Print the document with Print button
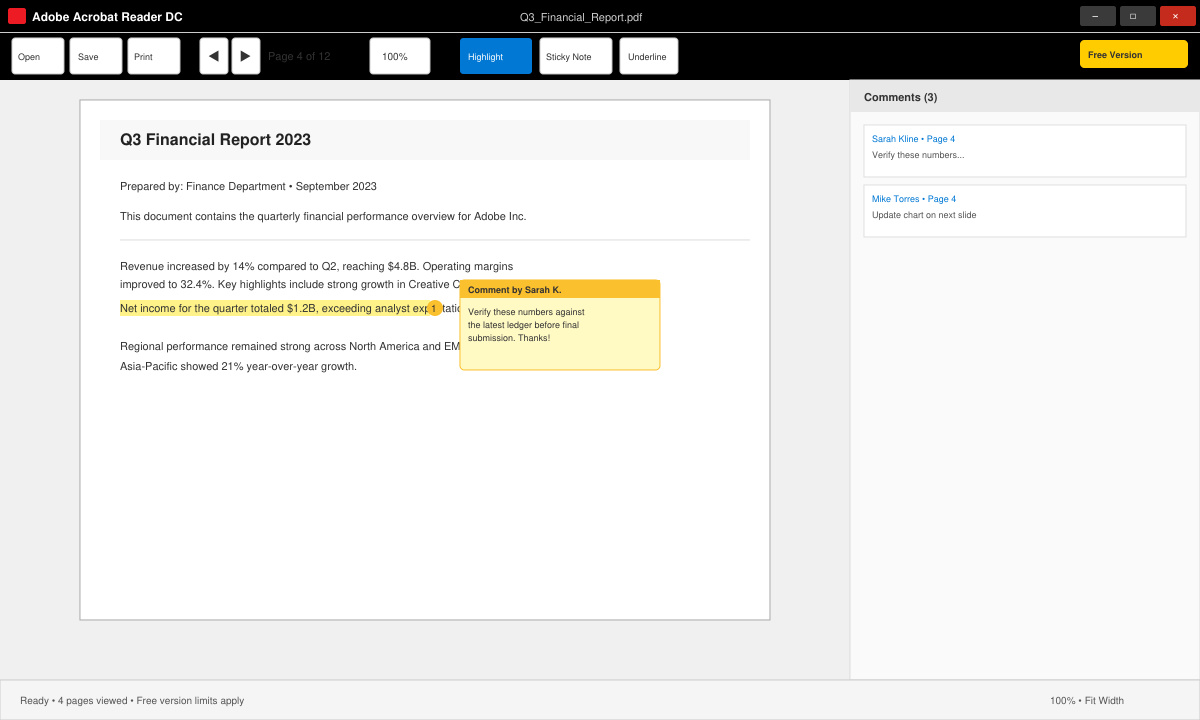 click(154, 56)
